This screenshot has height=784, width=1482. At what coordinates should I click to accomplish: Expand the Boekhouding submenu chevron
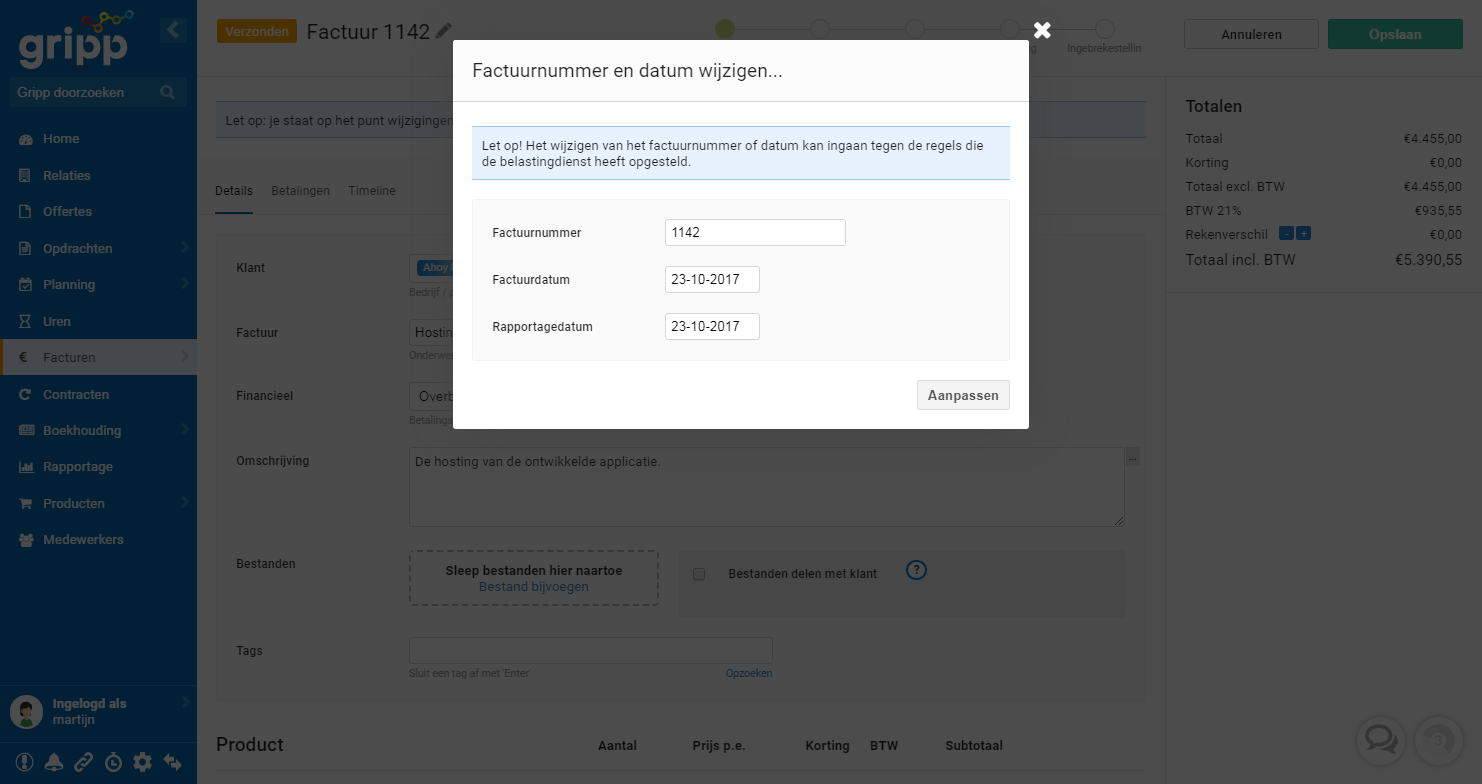coord(185,430)
